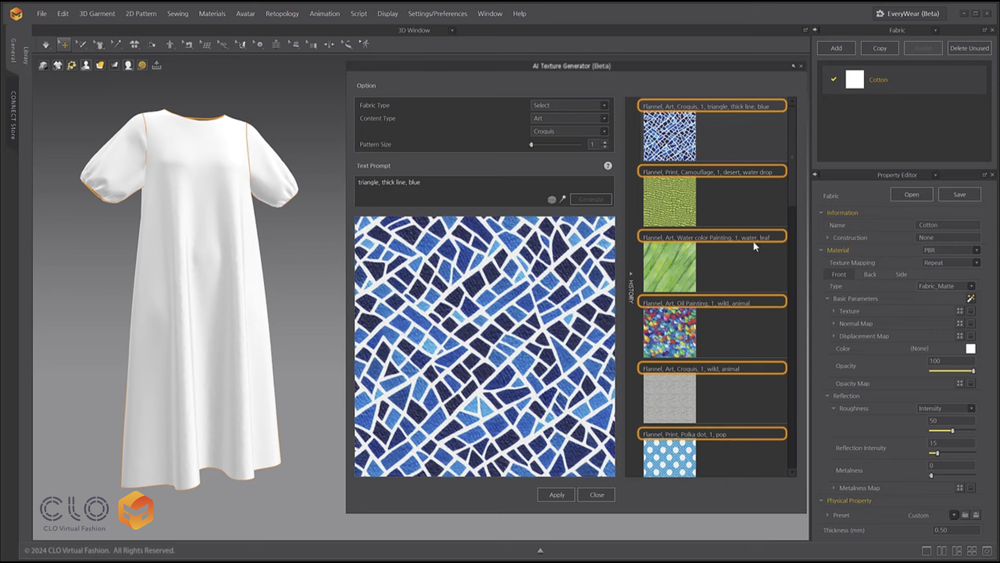This screenshot has width=1000, height=563.
Task: Select the green camouflage texture thumbnail in History
Action: click(669, 202)
